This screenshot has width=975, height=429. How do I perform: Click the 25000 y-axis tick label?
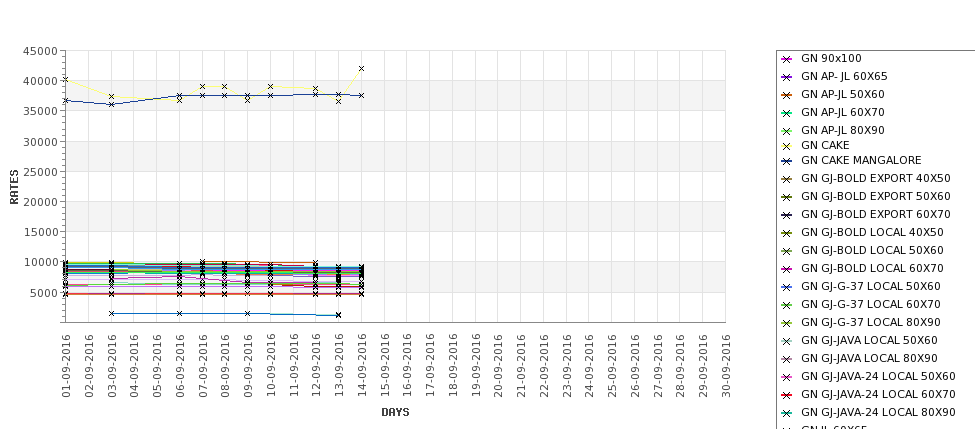41,172
